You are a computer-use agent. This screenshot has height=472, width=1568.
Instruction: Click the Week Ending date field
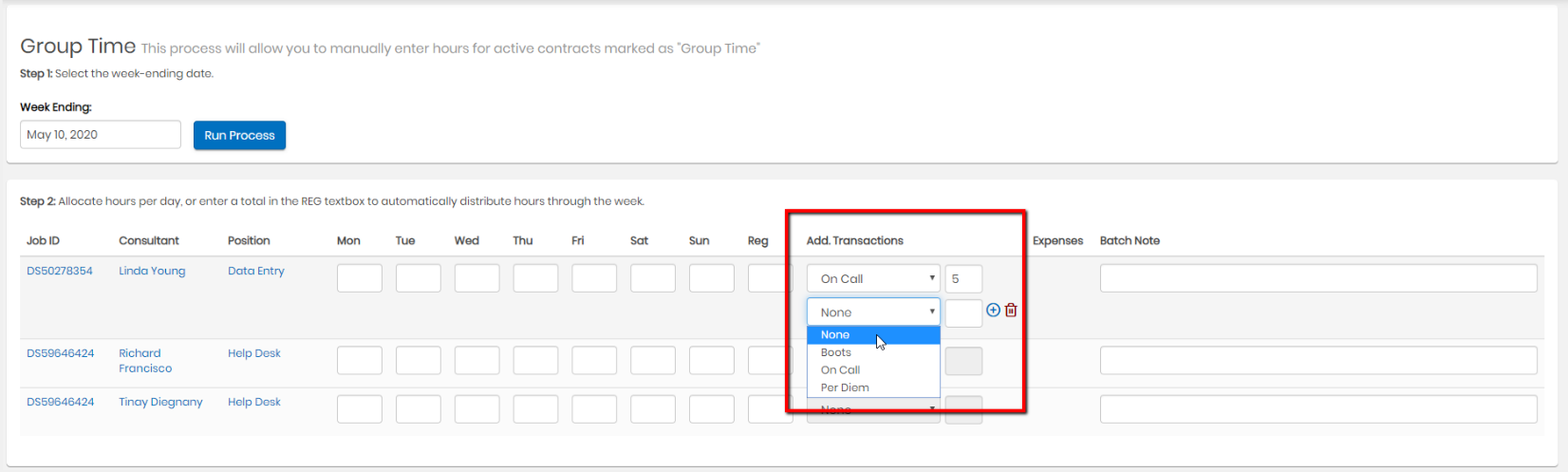coord(100,135)
